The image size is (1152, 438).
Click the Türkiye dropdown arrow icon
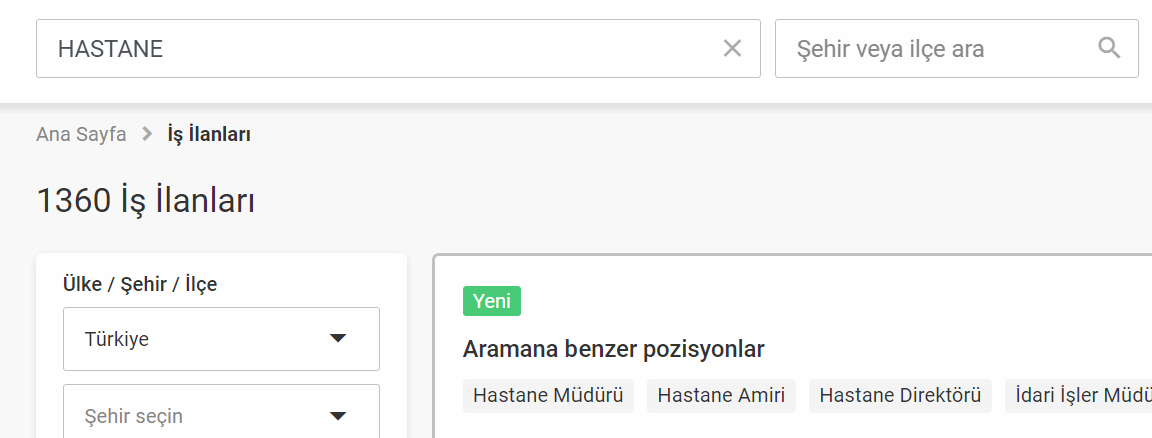337,339
